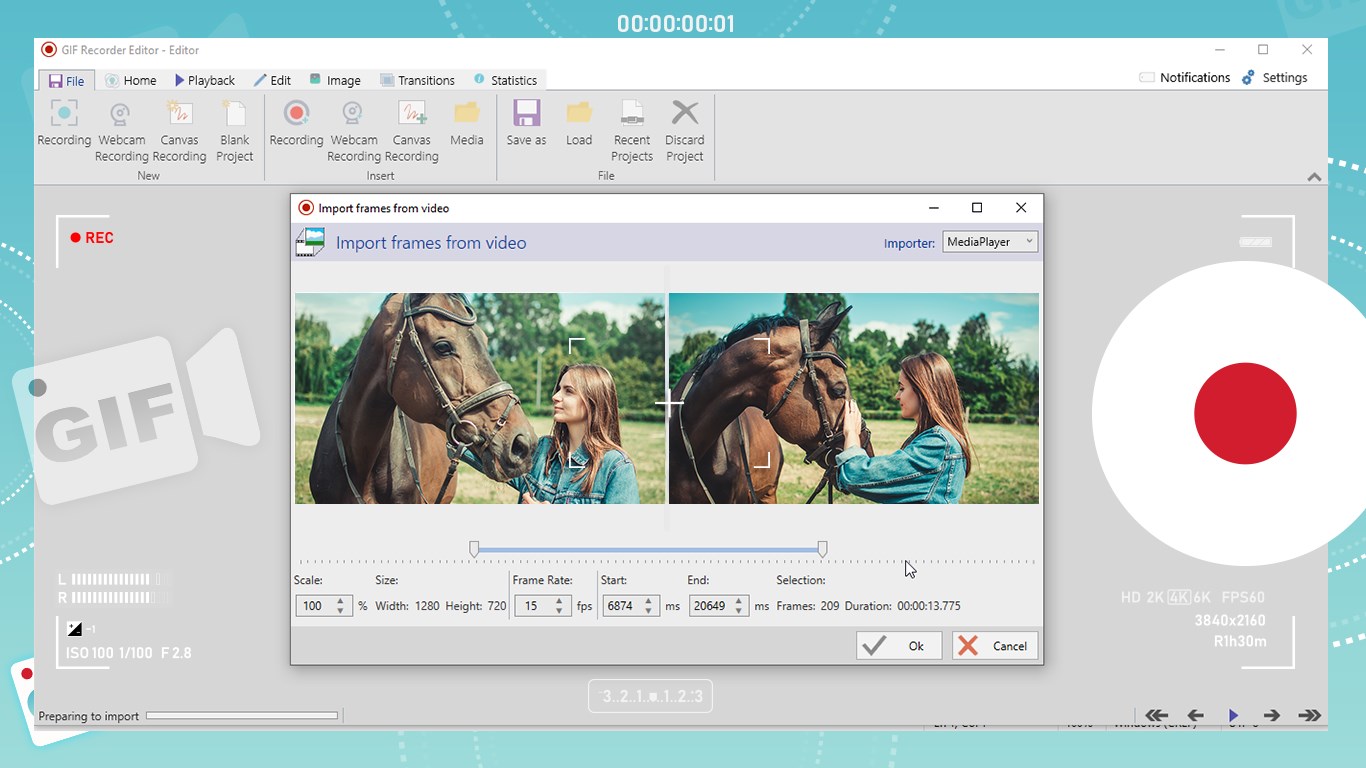The height and width of the screenshot is (768, 1366).
Task: Decrease the Scale value with down arrow
Action: [341, 611]
